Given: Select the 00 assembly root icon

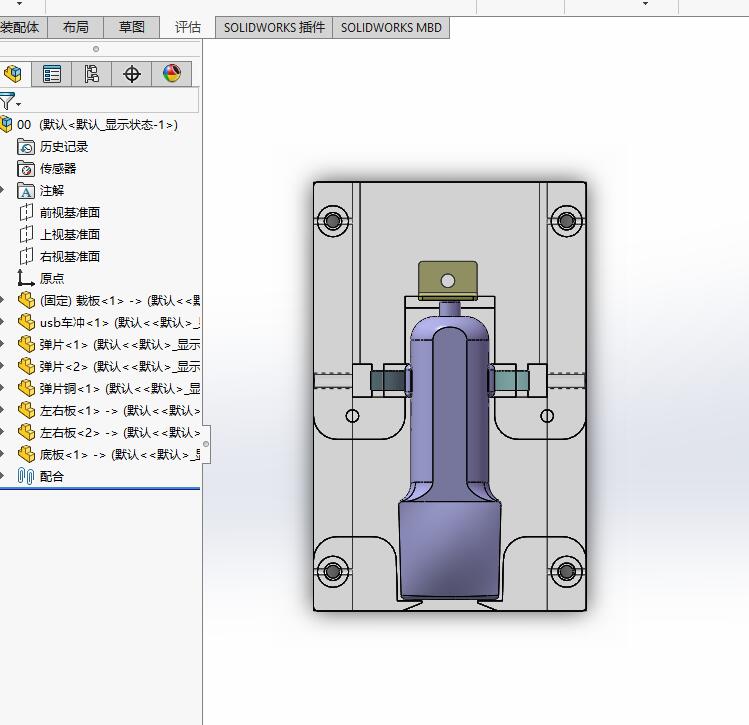Looking at the screenshot, I should pos(6,125).
